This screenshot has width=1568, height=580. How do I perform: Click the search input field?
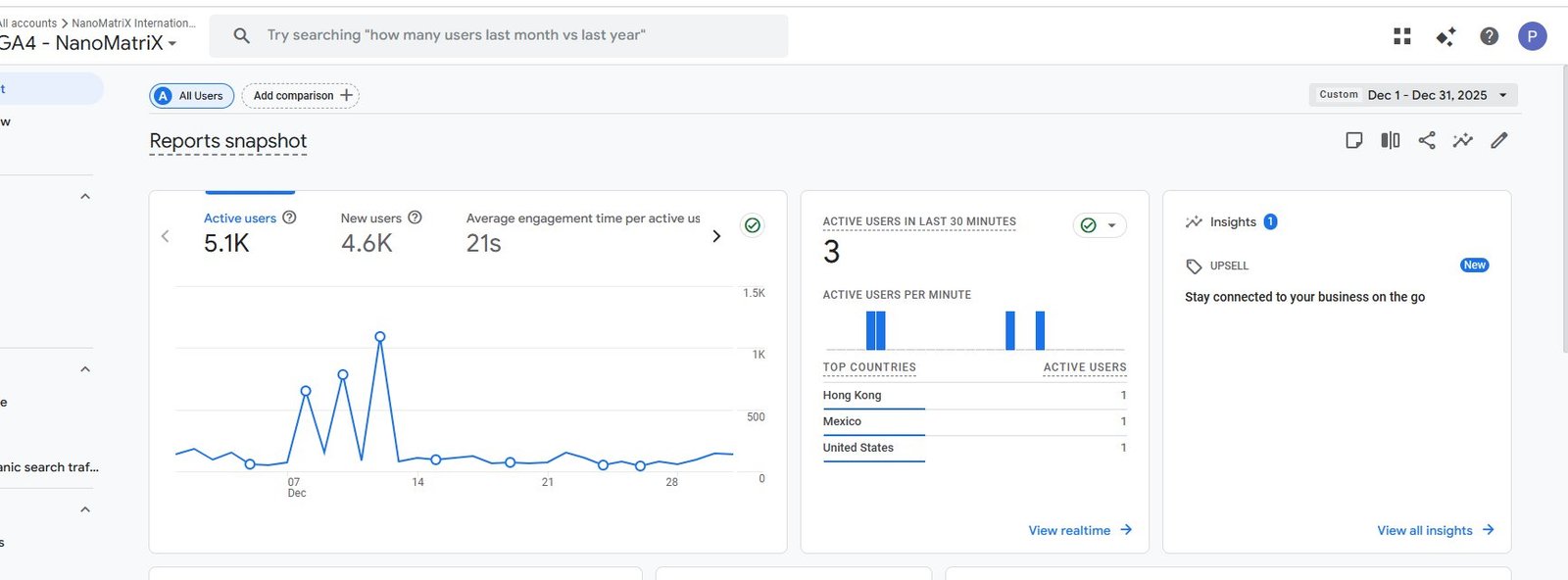499,35
